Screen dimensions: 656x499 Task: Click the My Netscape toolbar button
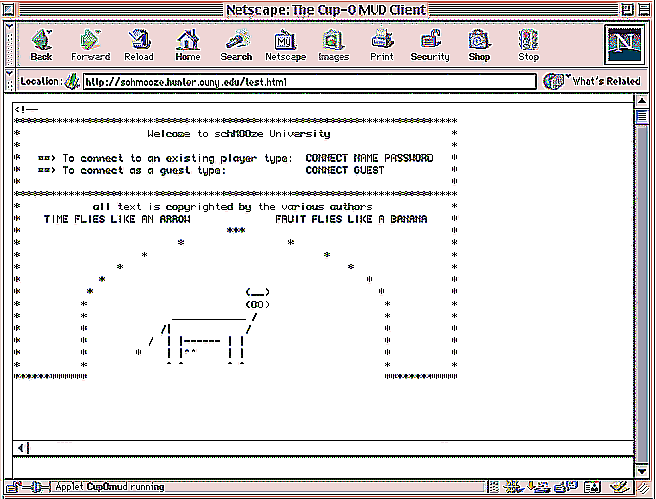tap(285, 45)
